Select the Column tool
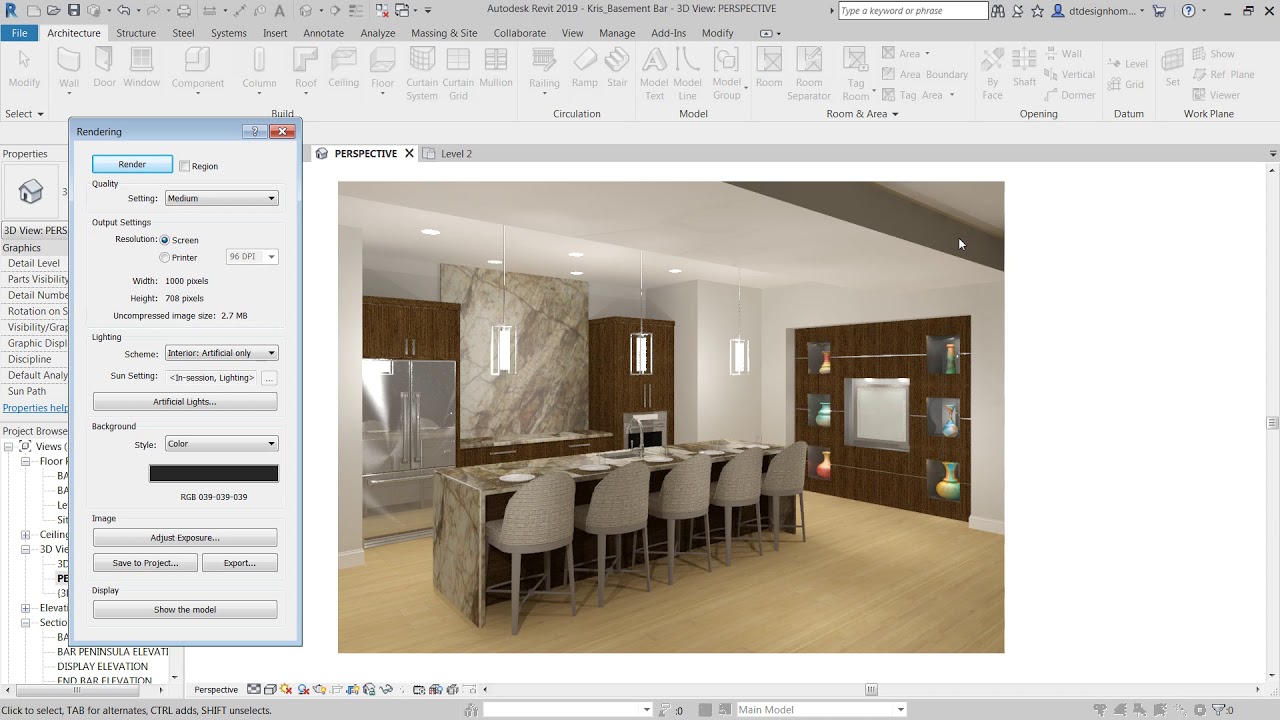Image resolution: width=1280 pixels, height=720 pixels. click(259, 68)
